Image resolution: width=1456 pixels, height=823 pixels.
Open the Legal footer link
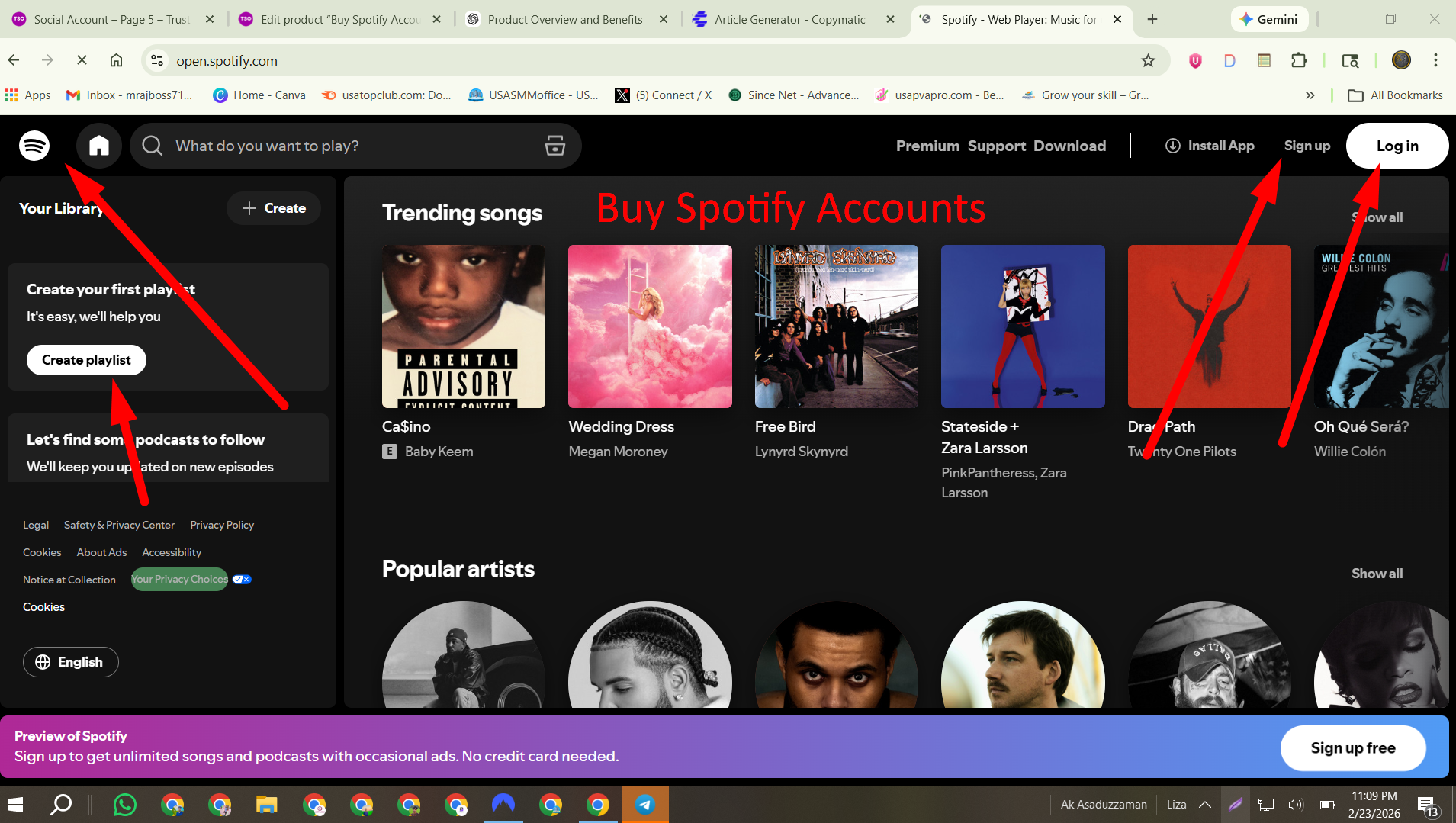click(x=36, y=525)
